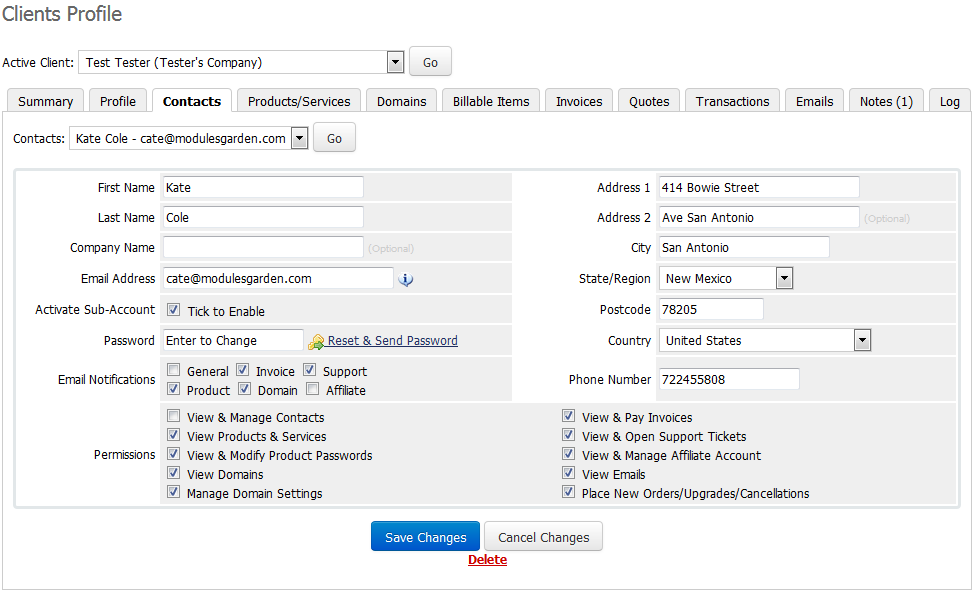
Task: Uncheck Product email notifications
Action: point(173,389)
